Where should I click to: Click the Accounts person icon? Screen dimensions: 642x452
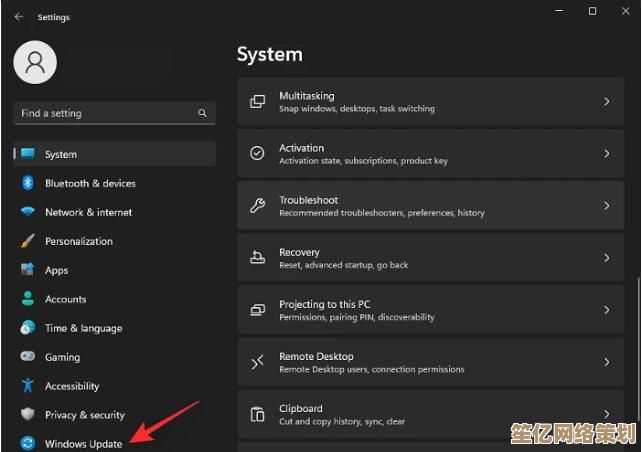[x=27, y=298]
